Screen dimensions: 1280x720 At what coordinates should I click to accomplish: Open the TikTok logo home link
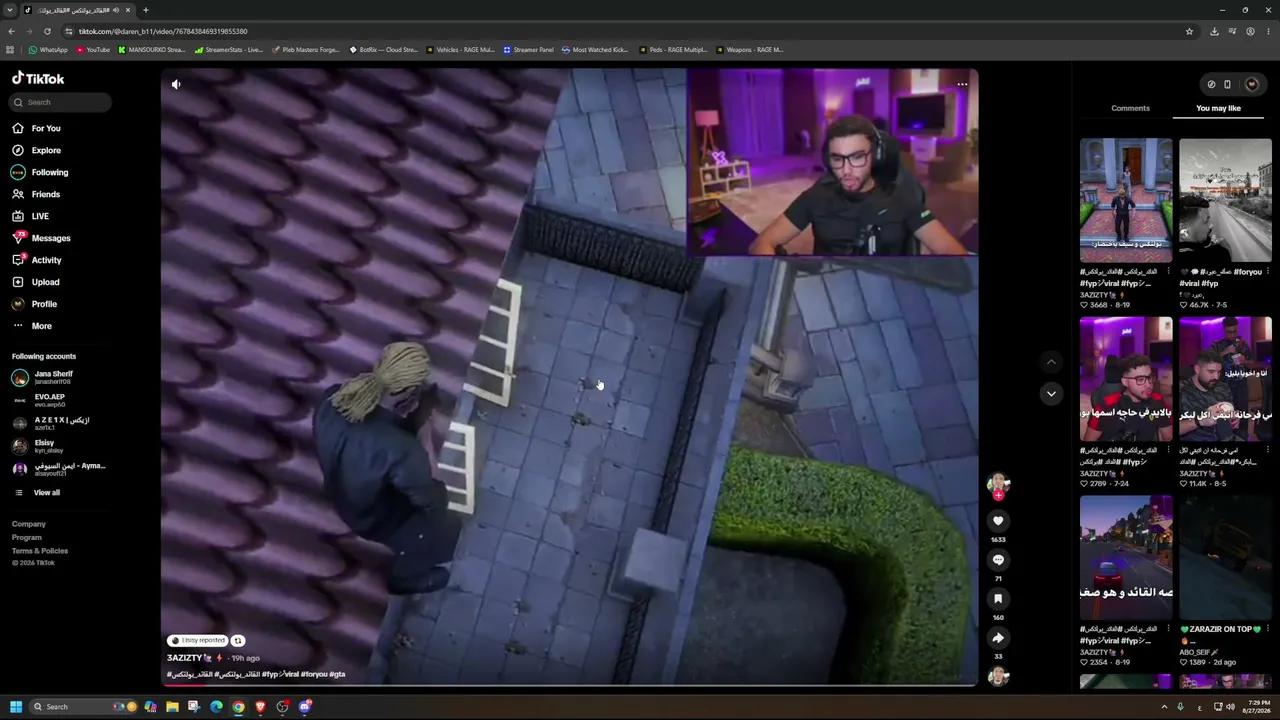point(38,78)
